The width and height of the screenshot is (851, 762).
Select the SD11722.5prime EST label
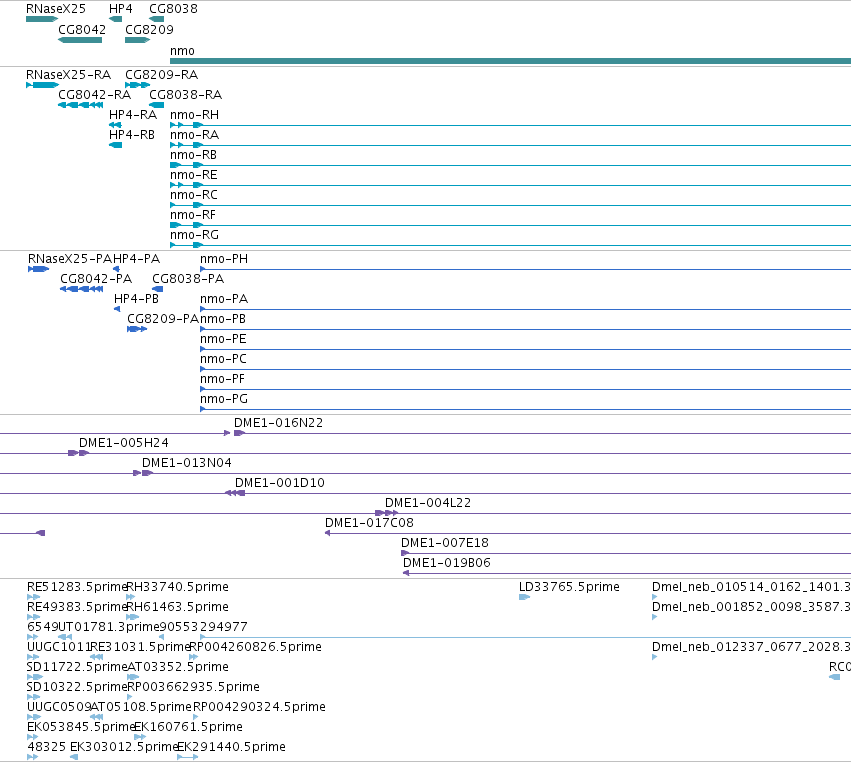77,668
